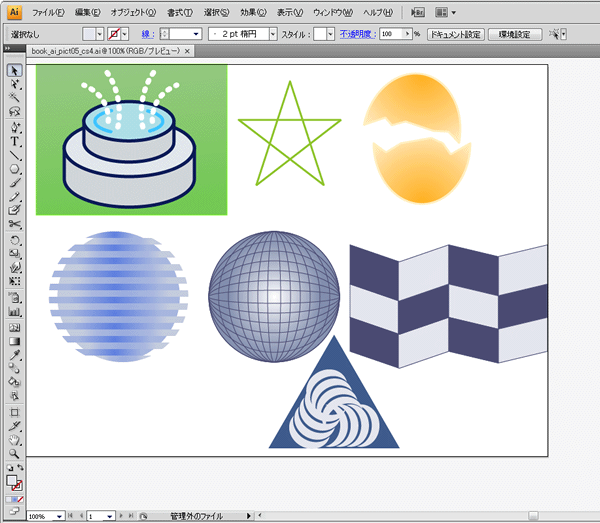This screenshot has width=600, height=523.
Task: Select the Type tool
Action: pos(15,141)
